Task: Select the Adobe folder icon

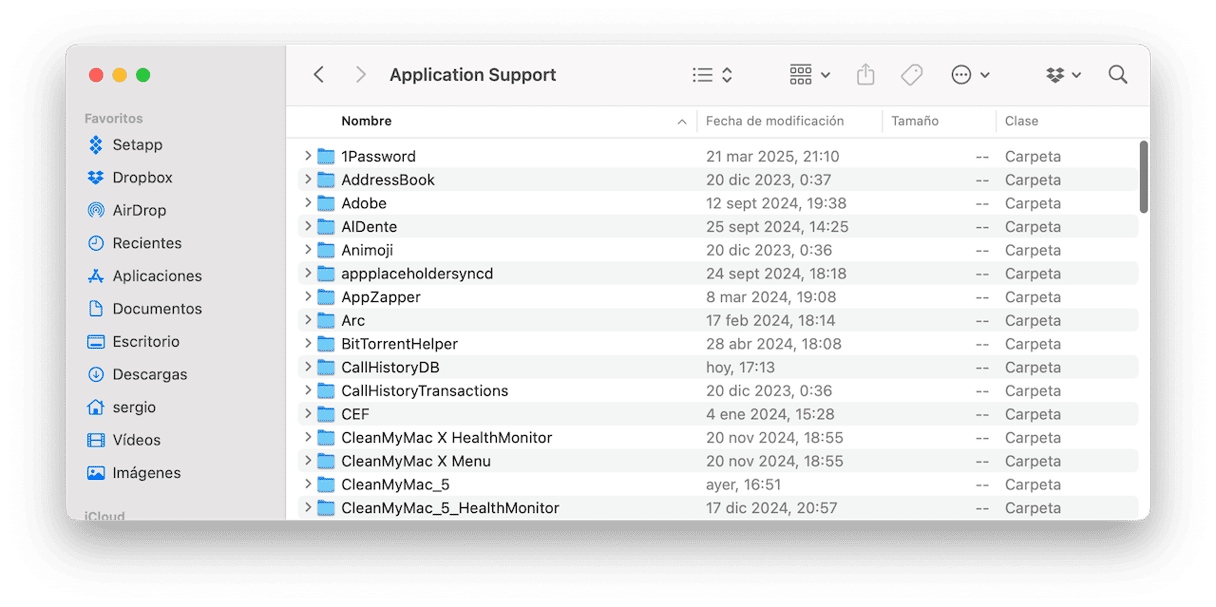Action: point(326,203)
